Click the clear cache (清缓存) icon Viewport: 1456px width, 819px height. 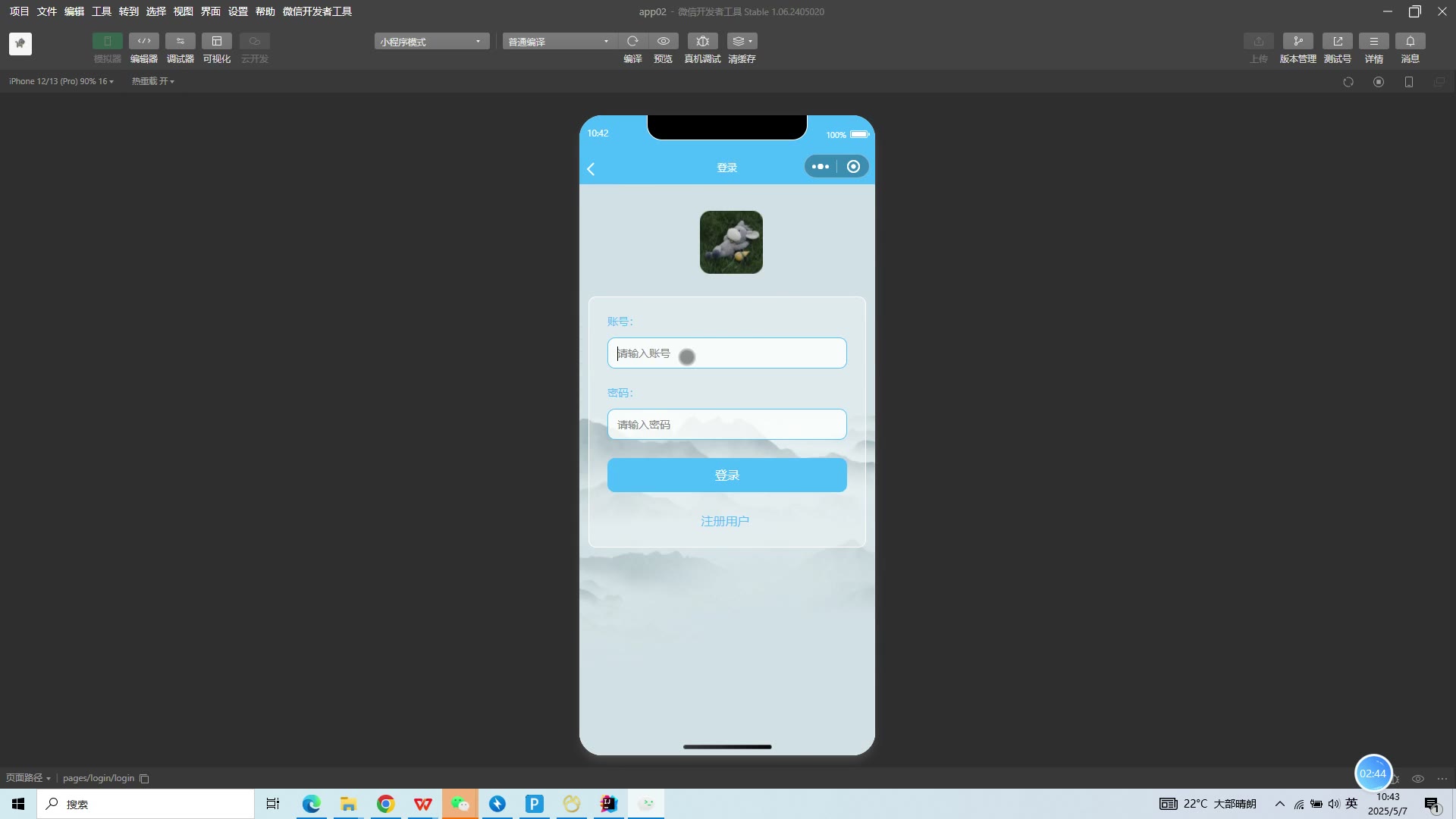[741, 41]
